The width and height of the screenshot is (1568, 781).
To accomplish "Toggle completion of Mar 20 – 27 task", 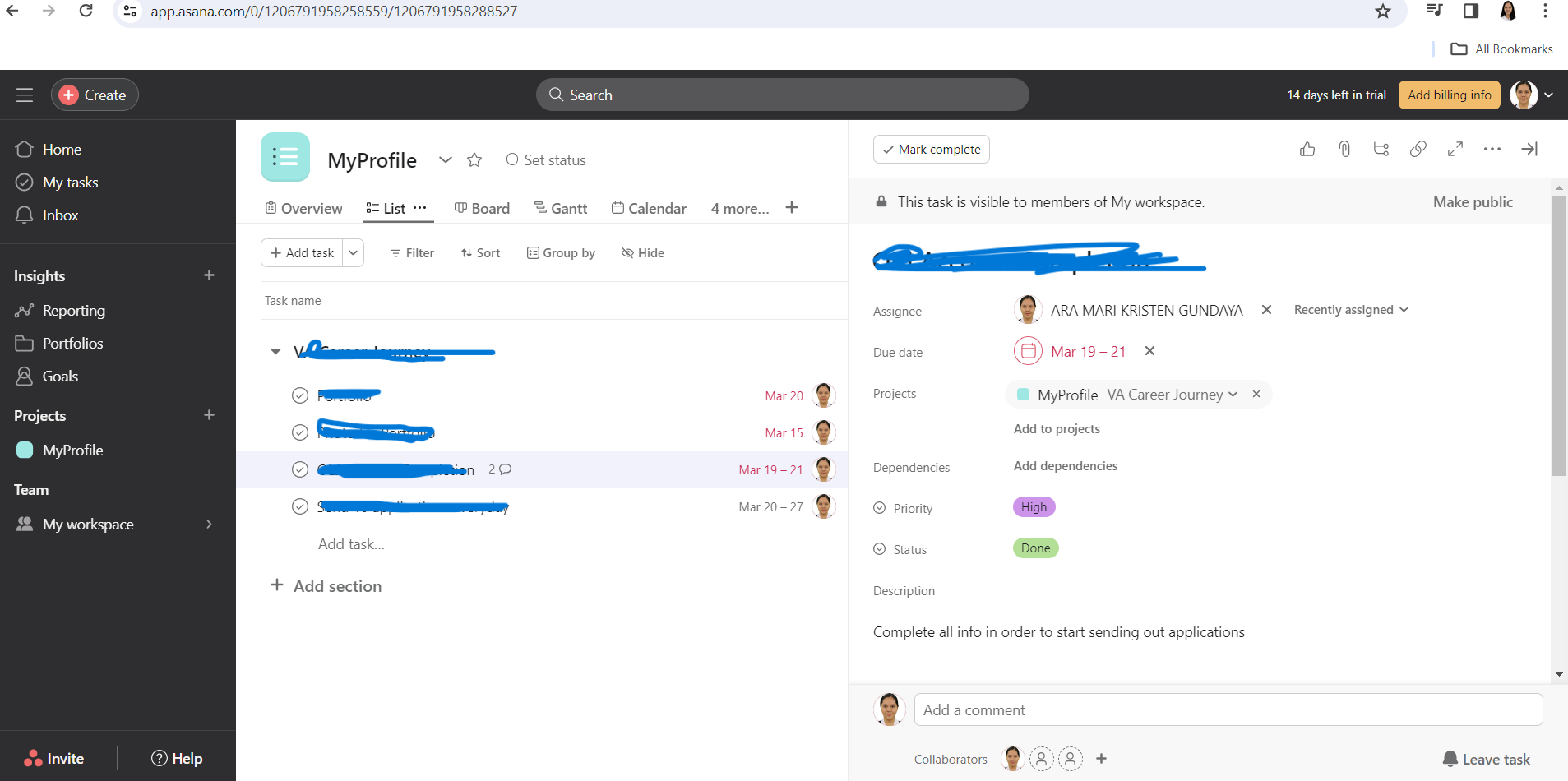I will 300,506.
